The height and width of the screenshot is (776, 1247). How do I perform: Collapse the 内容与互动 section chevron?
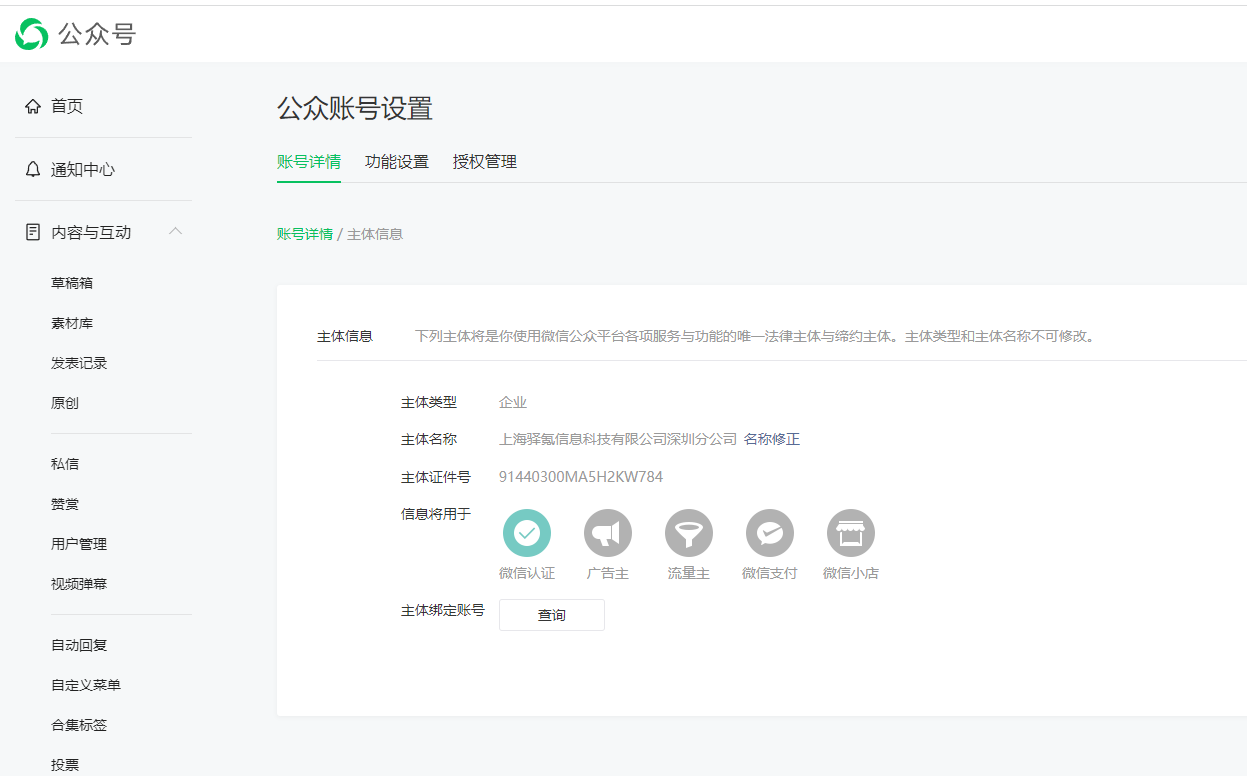tap(175, 231)
